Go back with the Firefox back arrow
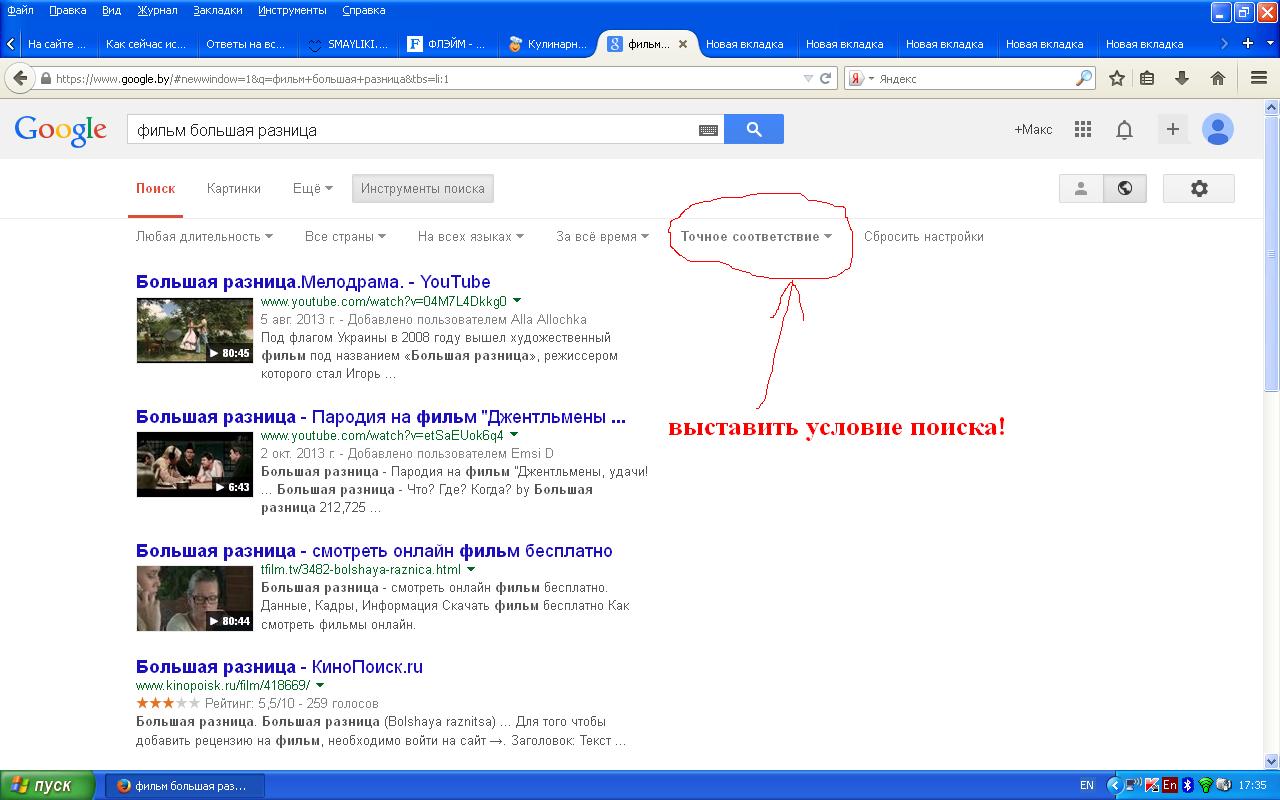This screenshot has width=1280, height=800. (x=20, y=78)
